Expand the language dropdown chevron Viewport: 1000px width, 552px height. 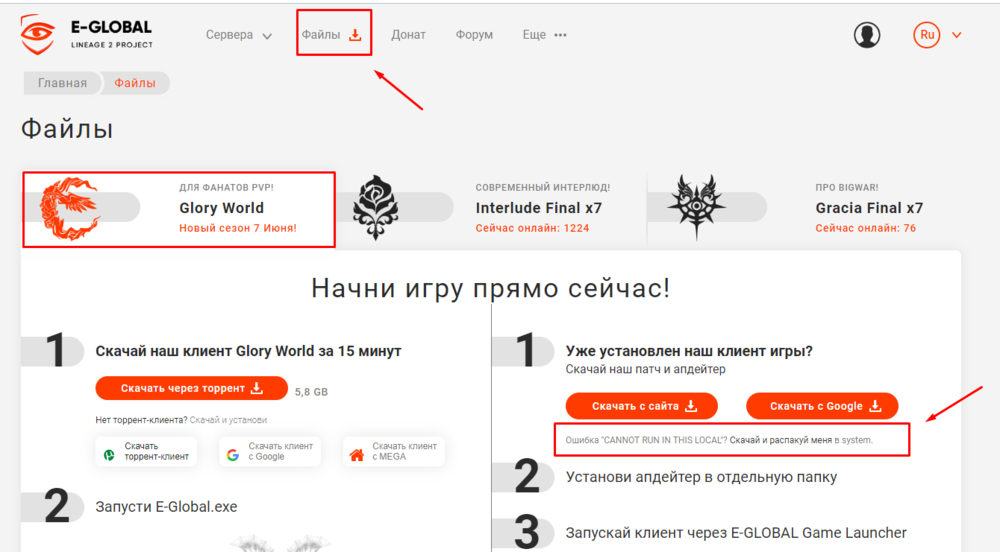957,36
